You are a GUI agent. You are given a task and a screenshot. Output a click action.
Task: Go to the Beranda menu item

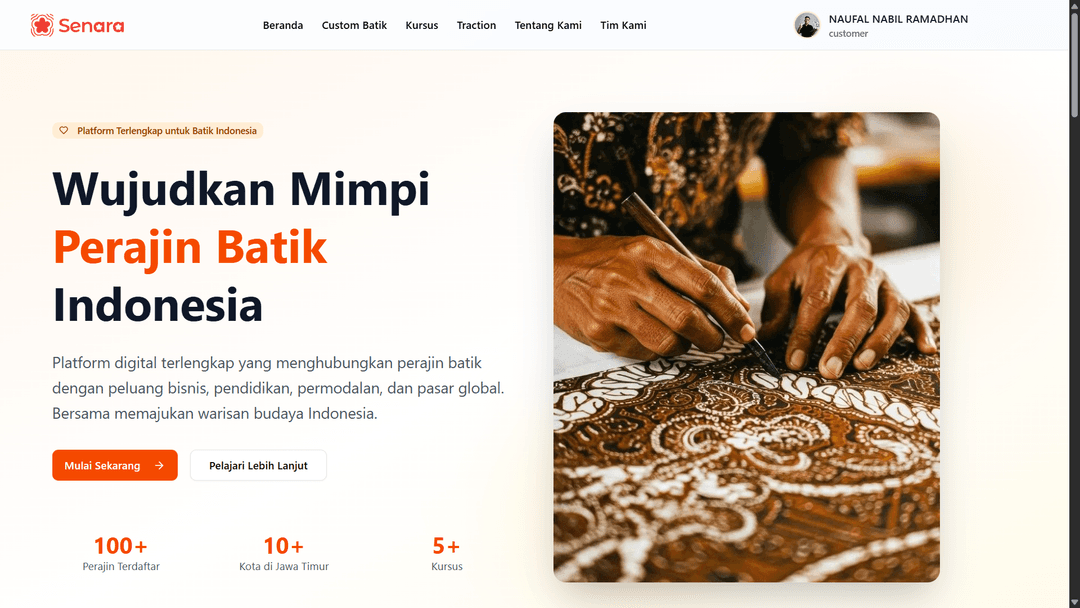click(283, 25)
